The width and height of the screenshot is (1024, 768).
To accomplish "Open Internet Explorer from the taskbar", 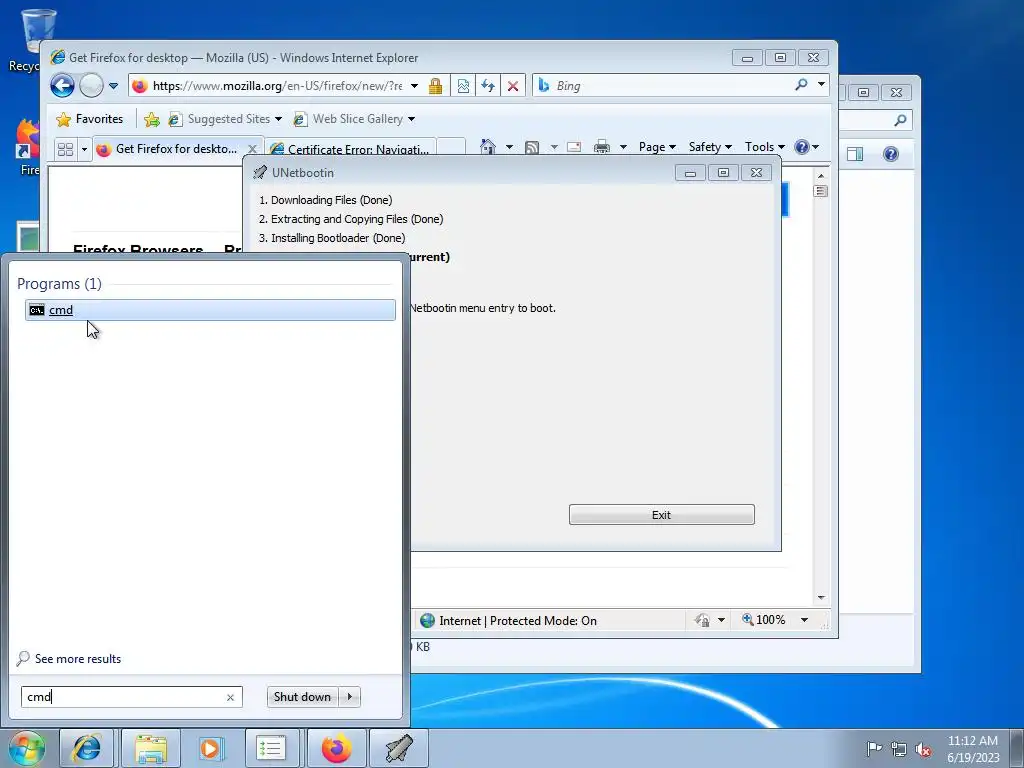I will (x=87, y=748).
